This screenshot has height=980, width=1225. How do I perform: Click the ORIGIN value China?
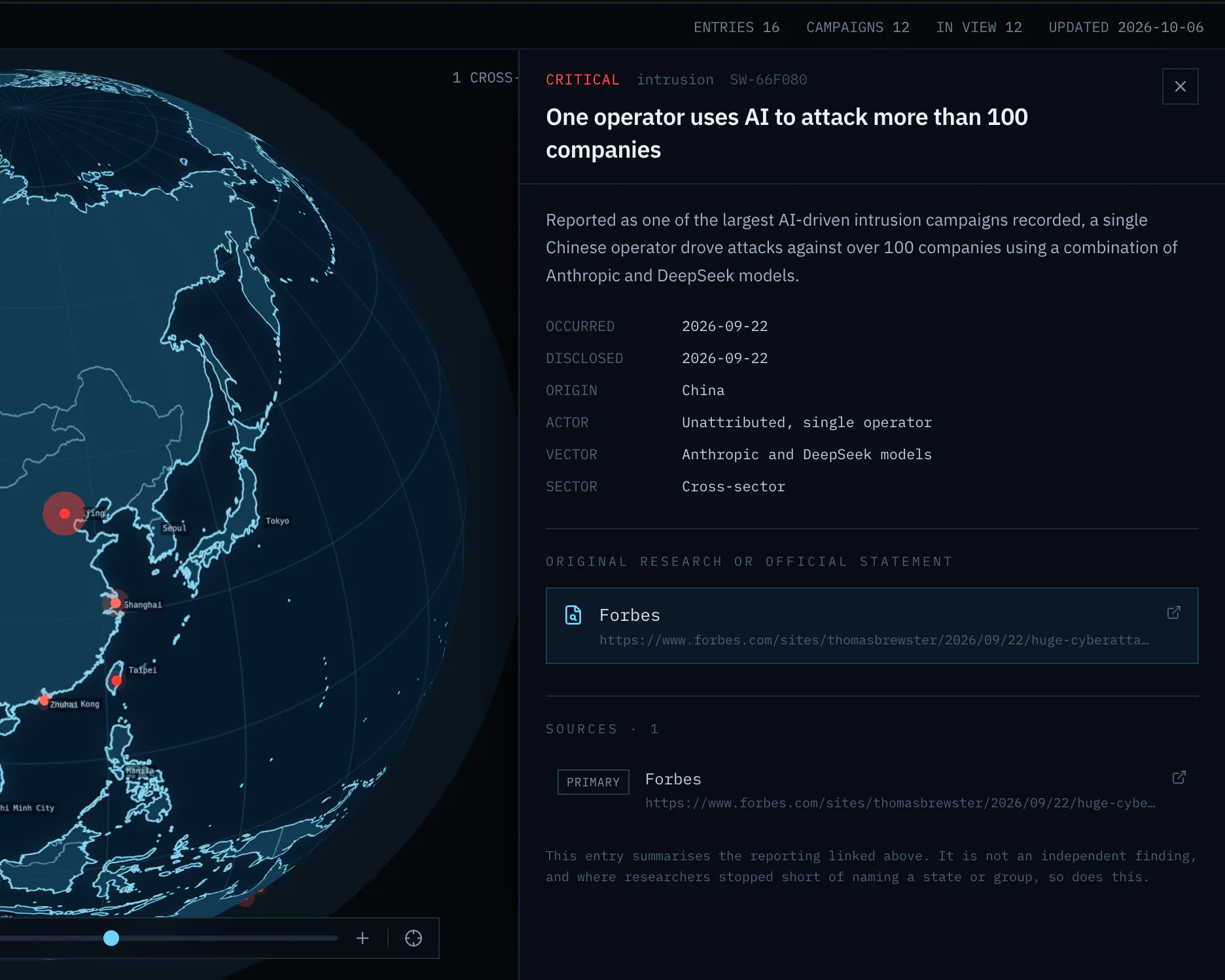coord(703,391)
